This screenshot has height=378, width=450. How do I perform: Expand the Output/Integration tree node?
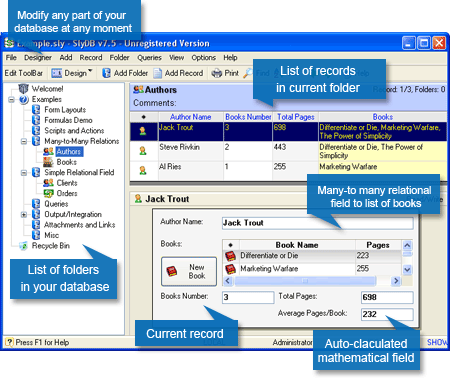point(24,215)
